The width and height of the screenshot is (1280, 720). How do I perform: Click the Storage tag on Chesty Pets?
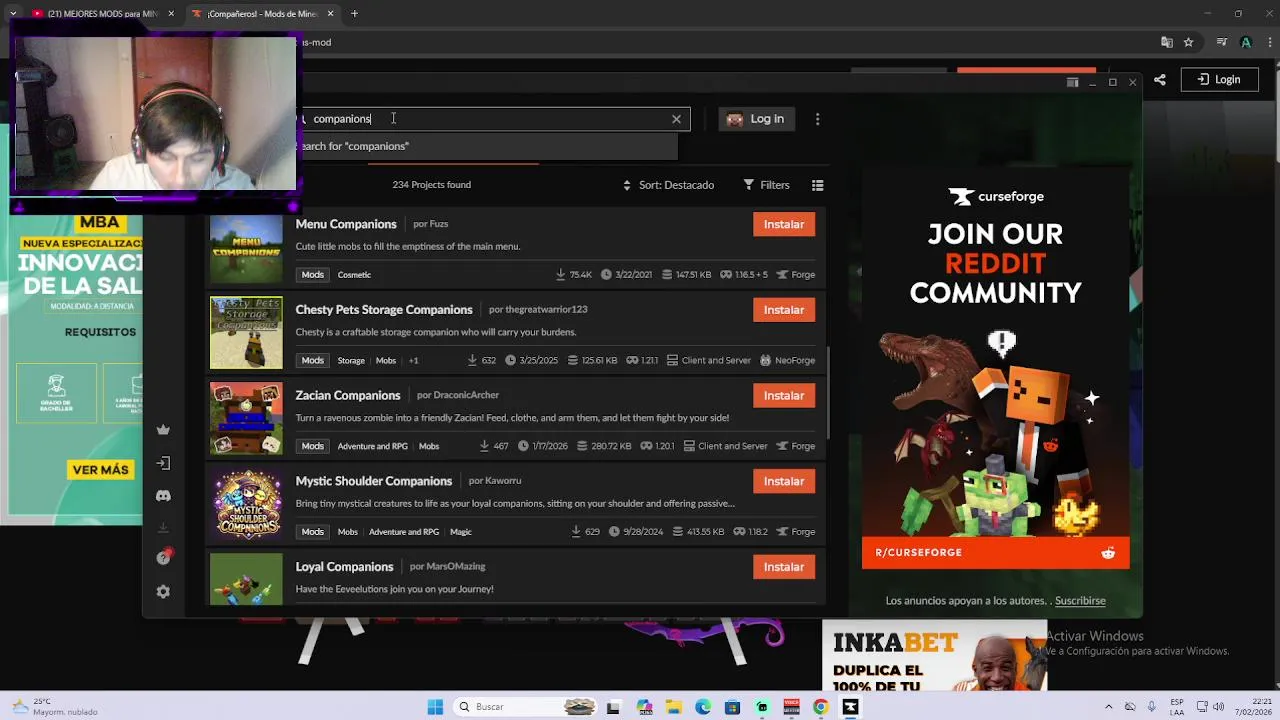pyautogui.click(x=351, y=361)
